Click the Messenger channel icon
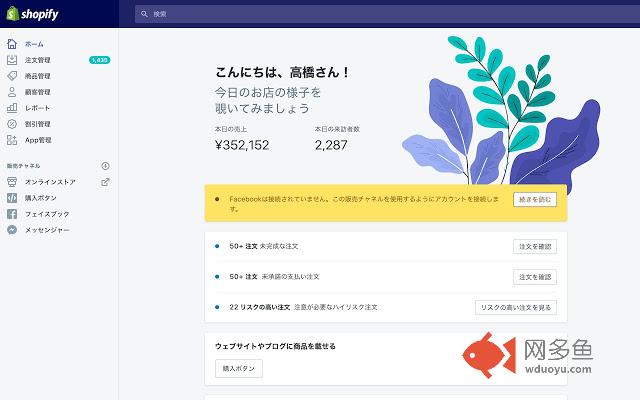 pos(12,230)
